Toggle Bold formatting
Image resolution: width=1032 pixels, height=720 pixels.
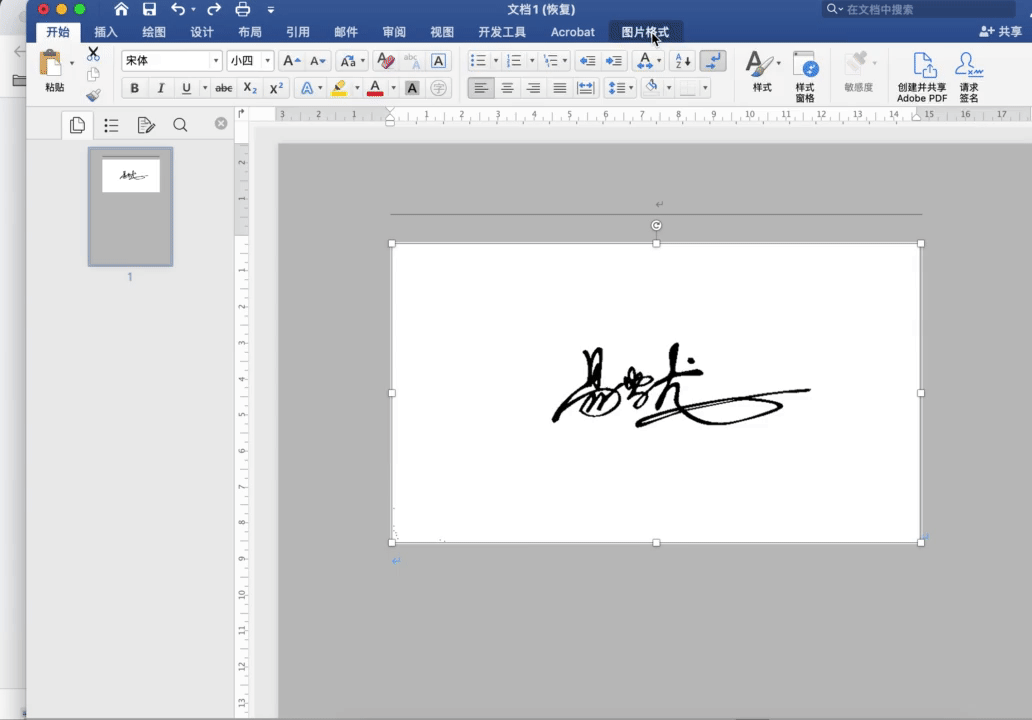point(135,88)
